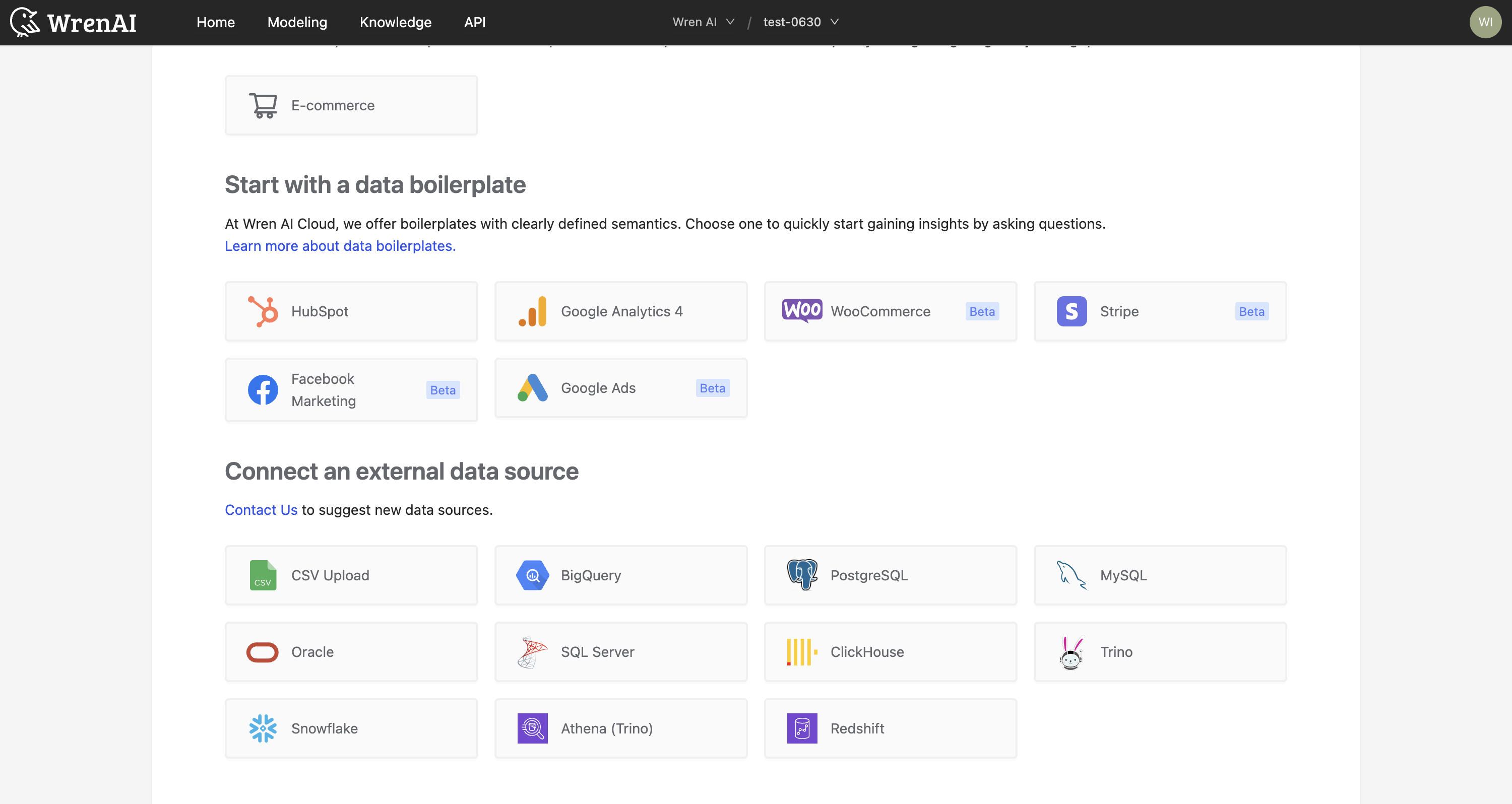This screenshot has width=1512, height=804.
Task: Click the purple Redshift icon
Action: [x=802, y=729]
